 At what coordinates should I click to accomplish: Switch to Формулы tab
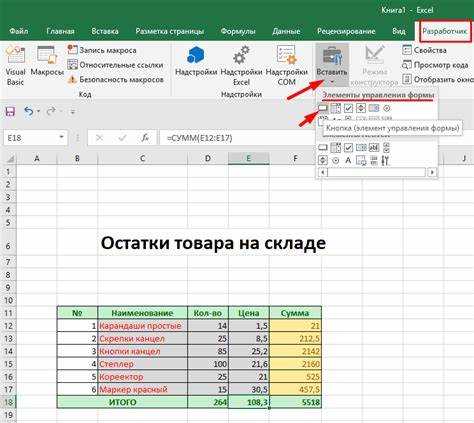(x=238, y=31)
